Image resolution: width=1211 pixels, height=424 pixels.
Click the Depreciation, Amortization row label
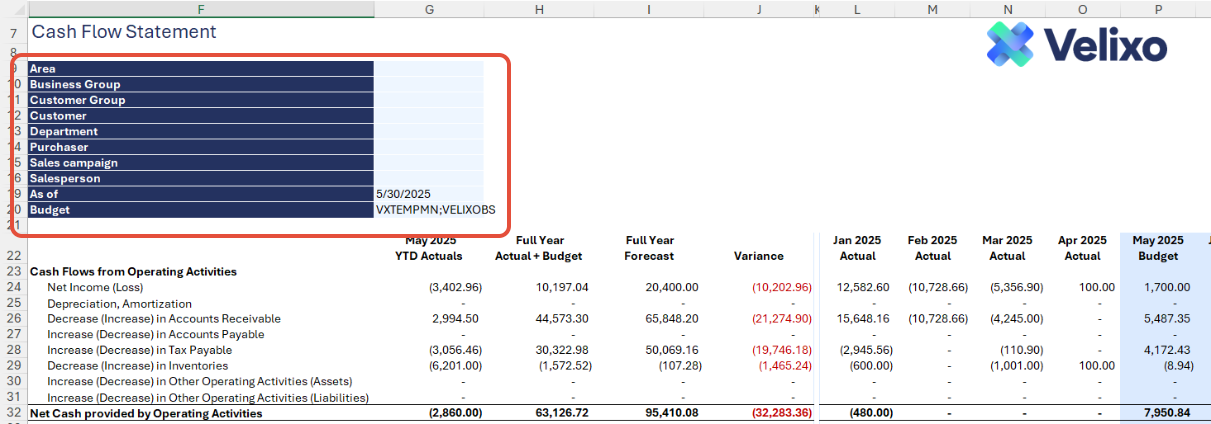119,303
